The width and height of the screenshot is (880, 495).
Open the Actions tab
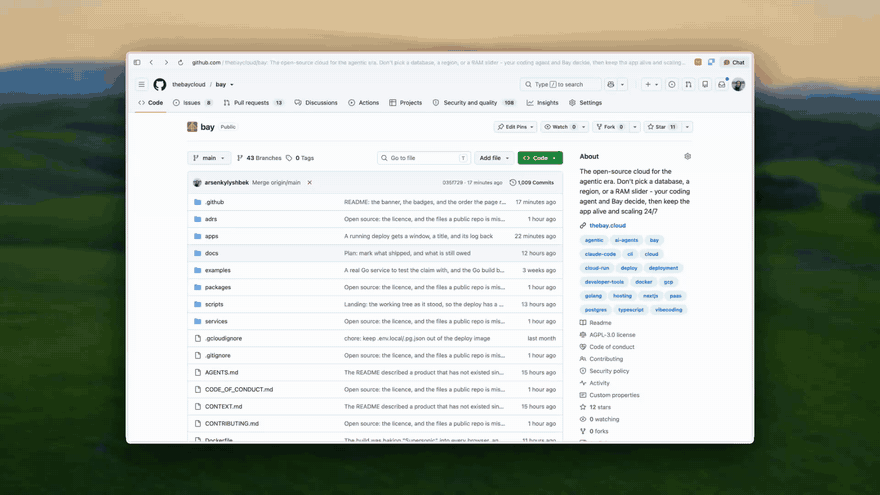(x=363, y=103)
